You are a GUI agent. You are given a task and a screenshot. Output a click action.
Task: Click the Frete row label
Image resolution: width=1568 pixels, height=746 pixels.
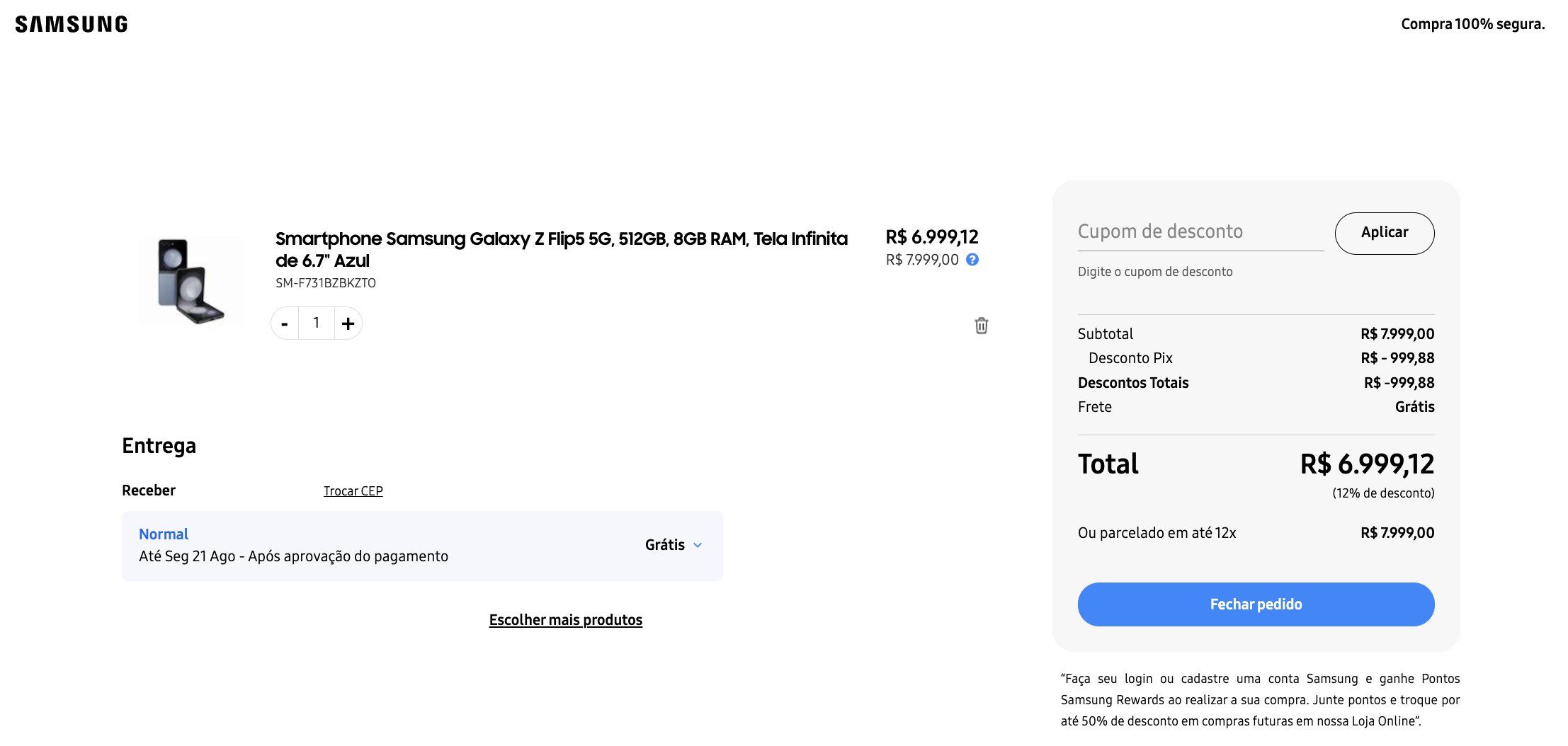pyautogui.click(x=1095, y=407)
